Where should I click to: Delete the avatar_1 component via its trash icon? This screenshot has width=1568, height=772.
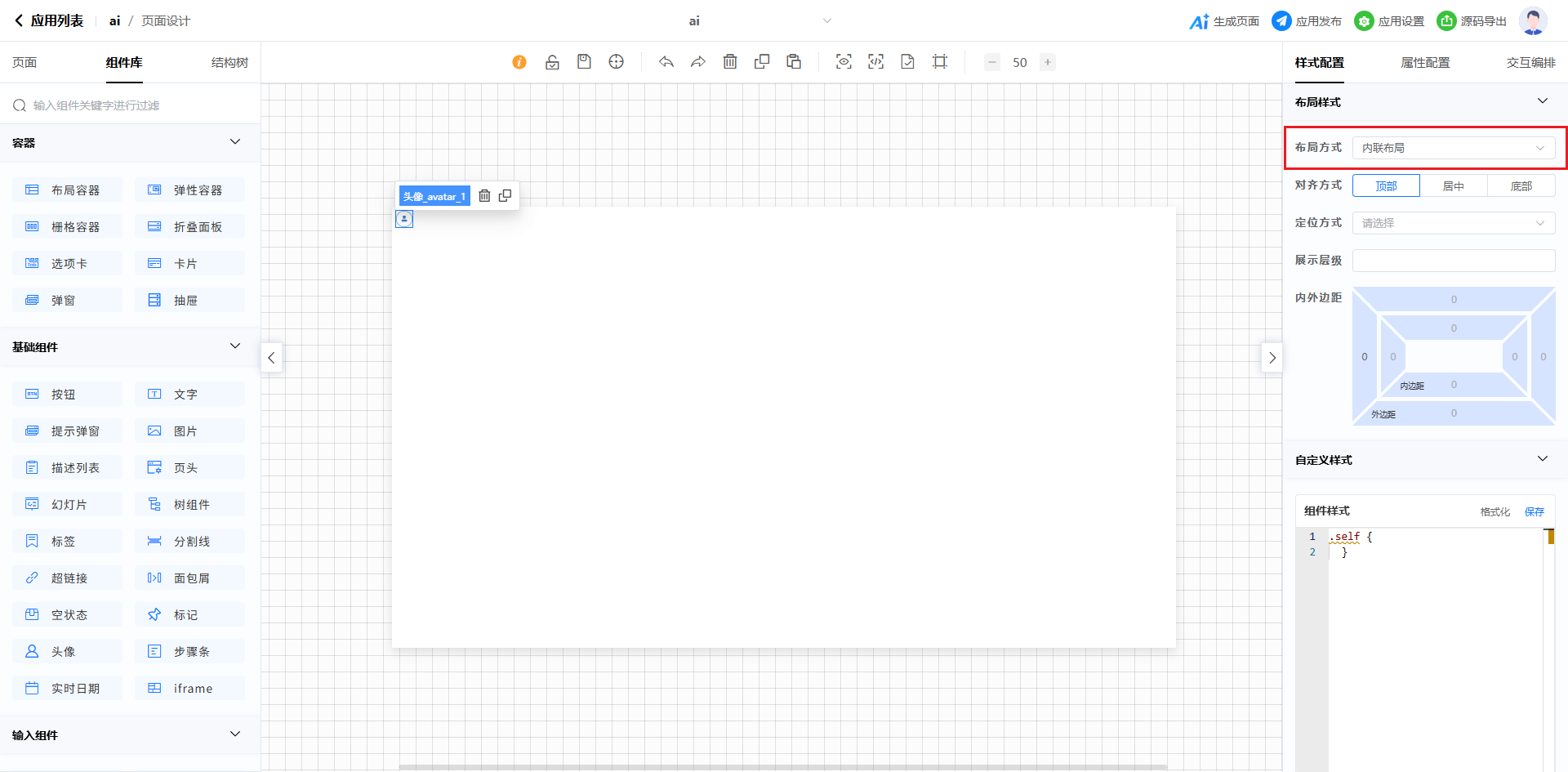pyautogui.click(x=484, y=196)
